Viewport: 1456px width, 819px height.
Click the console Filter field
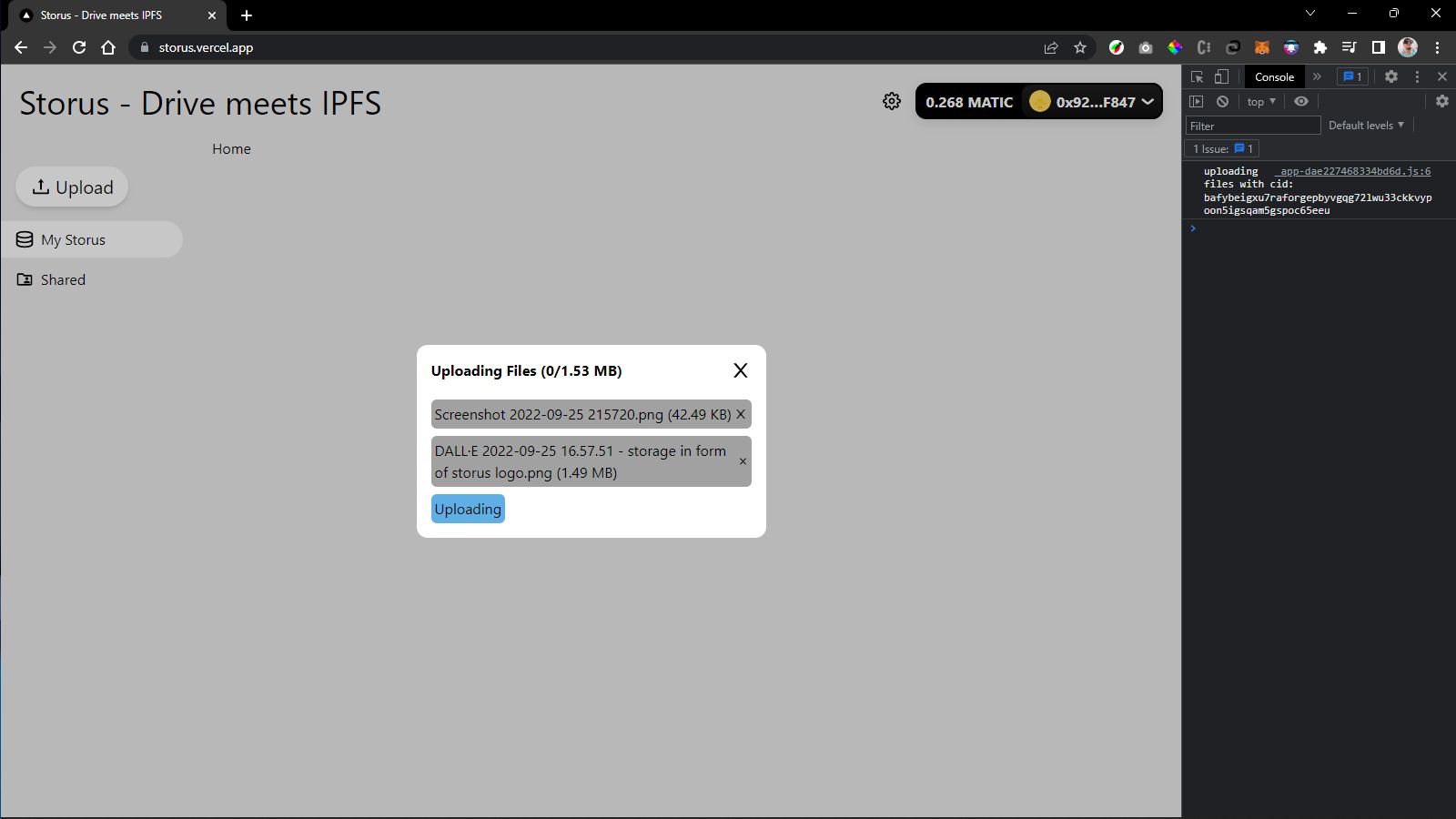(x=1253, y=126)
